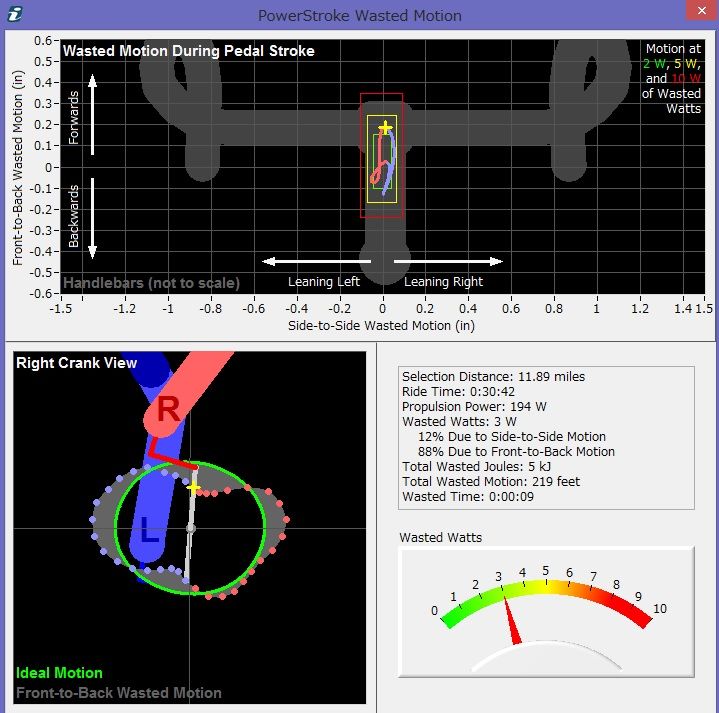Click the 'Right Crank View' title
The width and height of the screenshot is (719, 713).
click(x=77, y=363)
